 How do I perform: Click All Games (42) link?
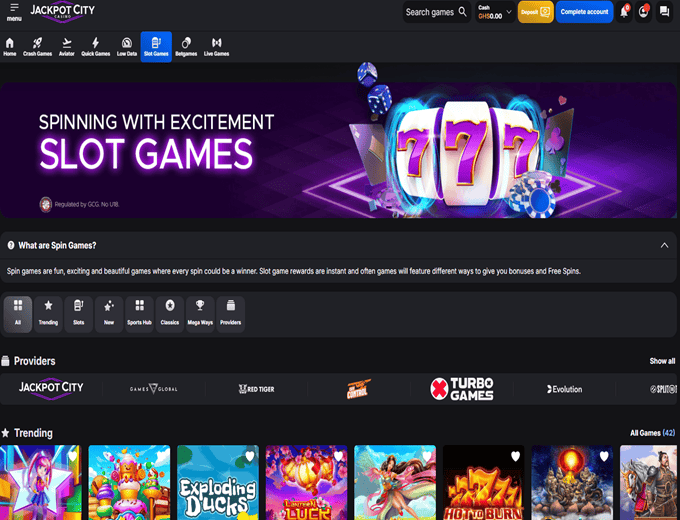pos(652,433)
